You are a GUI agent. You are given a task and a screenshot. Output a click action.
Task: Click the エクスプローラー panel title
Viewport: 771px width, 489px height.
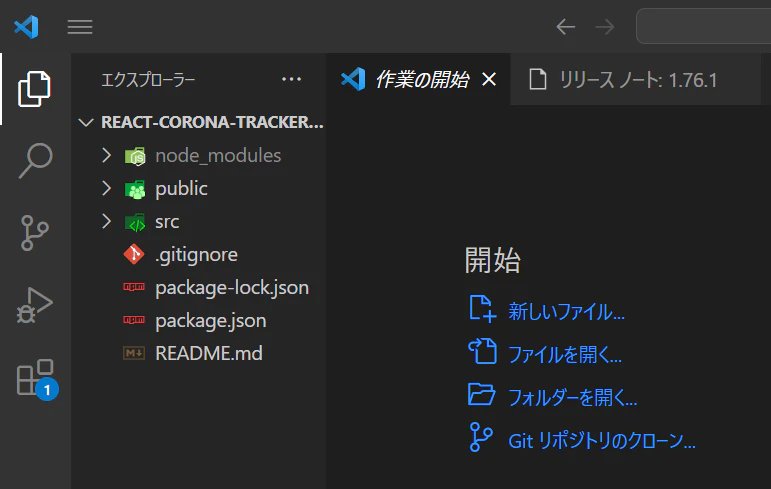click(x=148, y=80)
